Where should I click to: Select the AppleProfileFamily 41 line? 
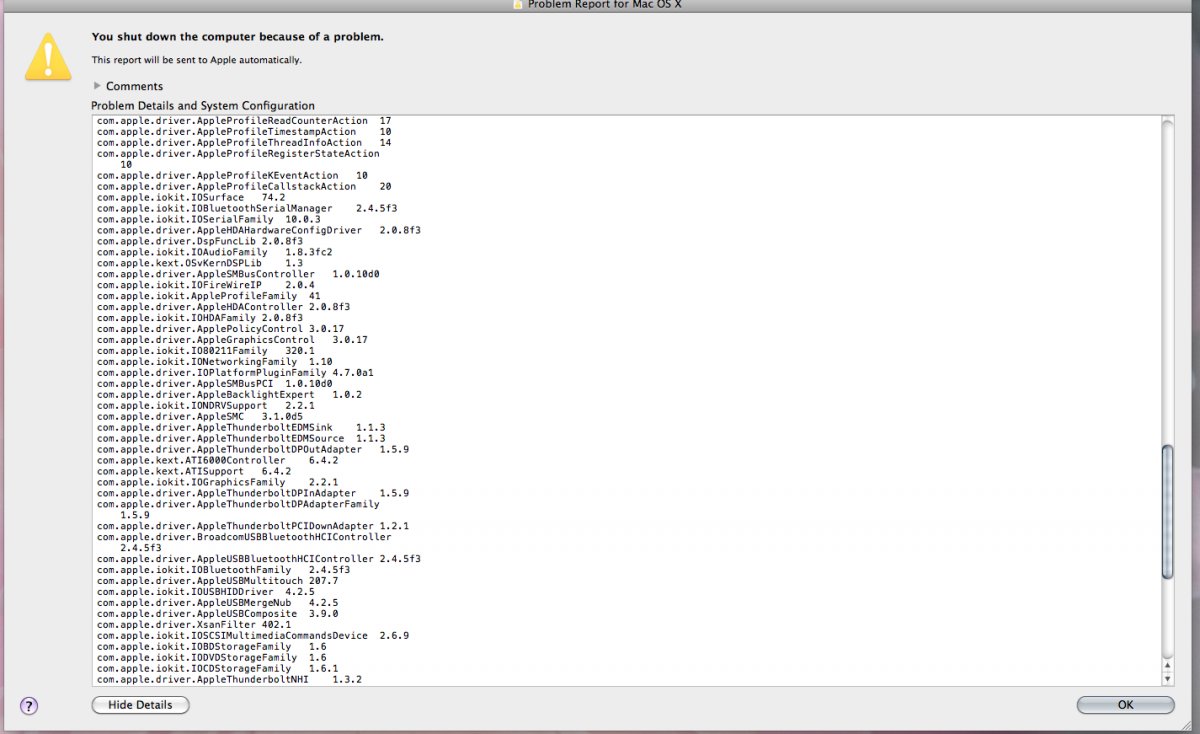click(x=209, y=296)
